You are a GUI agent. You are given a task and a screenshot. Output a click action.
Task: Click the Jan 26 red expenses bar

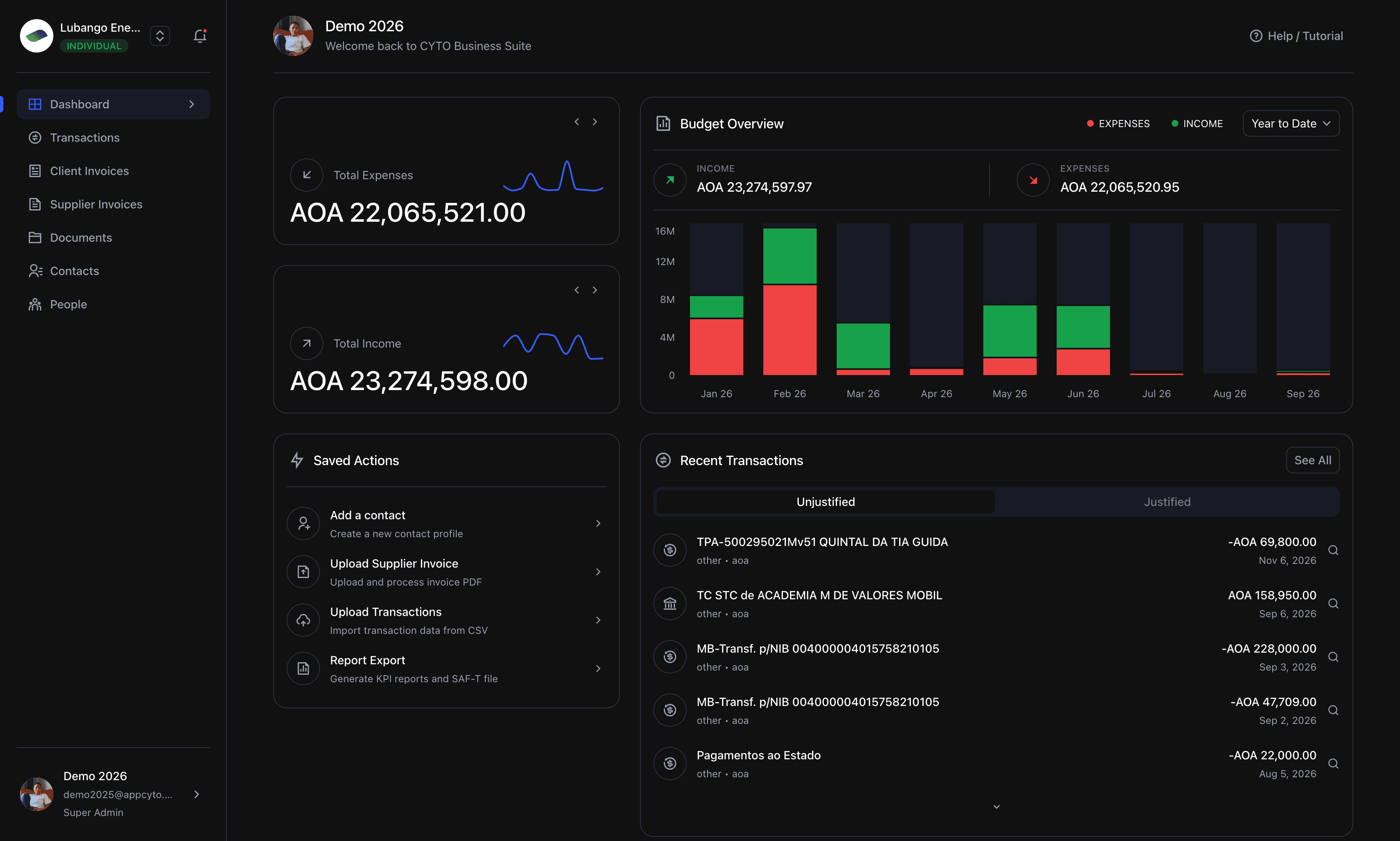[717, 347]
